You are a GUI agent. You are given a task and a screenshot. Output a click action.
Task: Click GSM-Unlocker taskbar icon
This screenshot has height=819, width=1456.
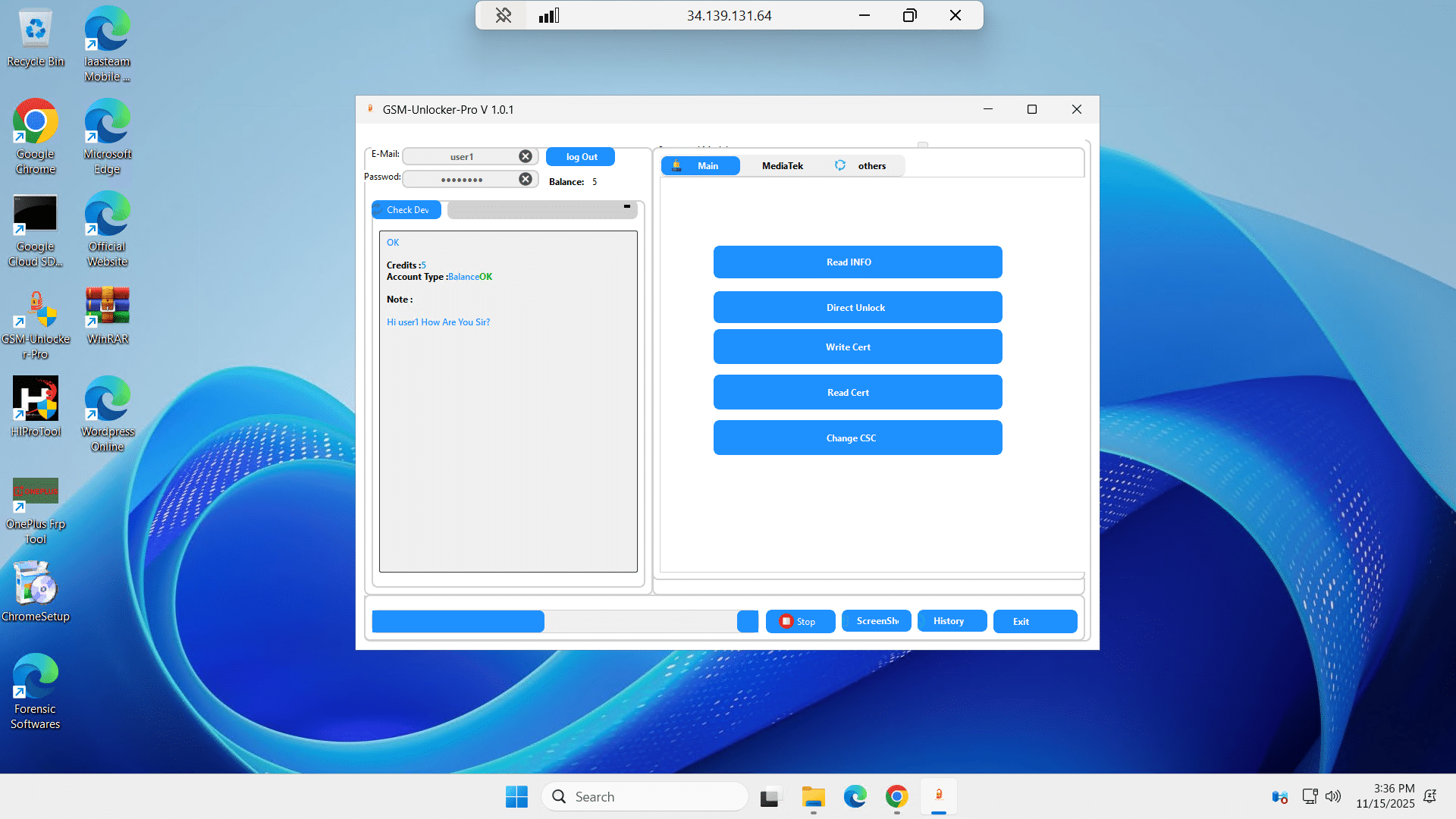pyautogui.click(x=939, y=796)
